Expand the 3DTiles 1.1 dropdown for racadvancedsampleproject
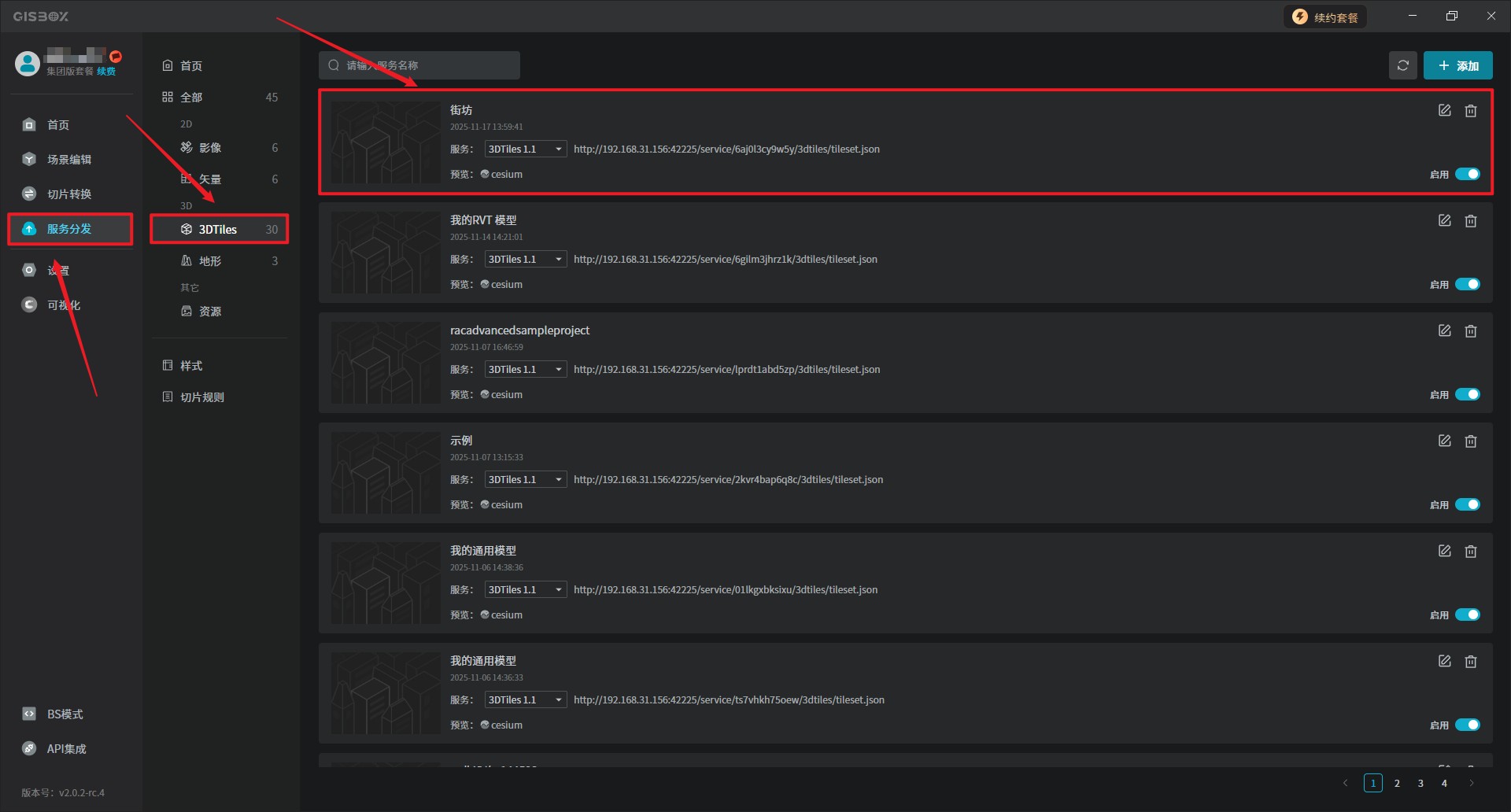The image size is (1511, 812). click(x=525, y=369)
